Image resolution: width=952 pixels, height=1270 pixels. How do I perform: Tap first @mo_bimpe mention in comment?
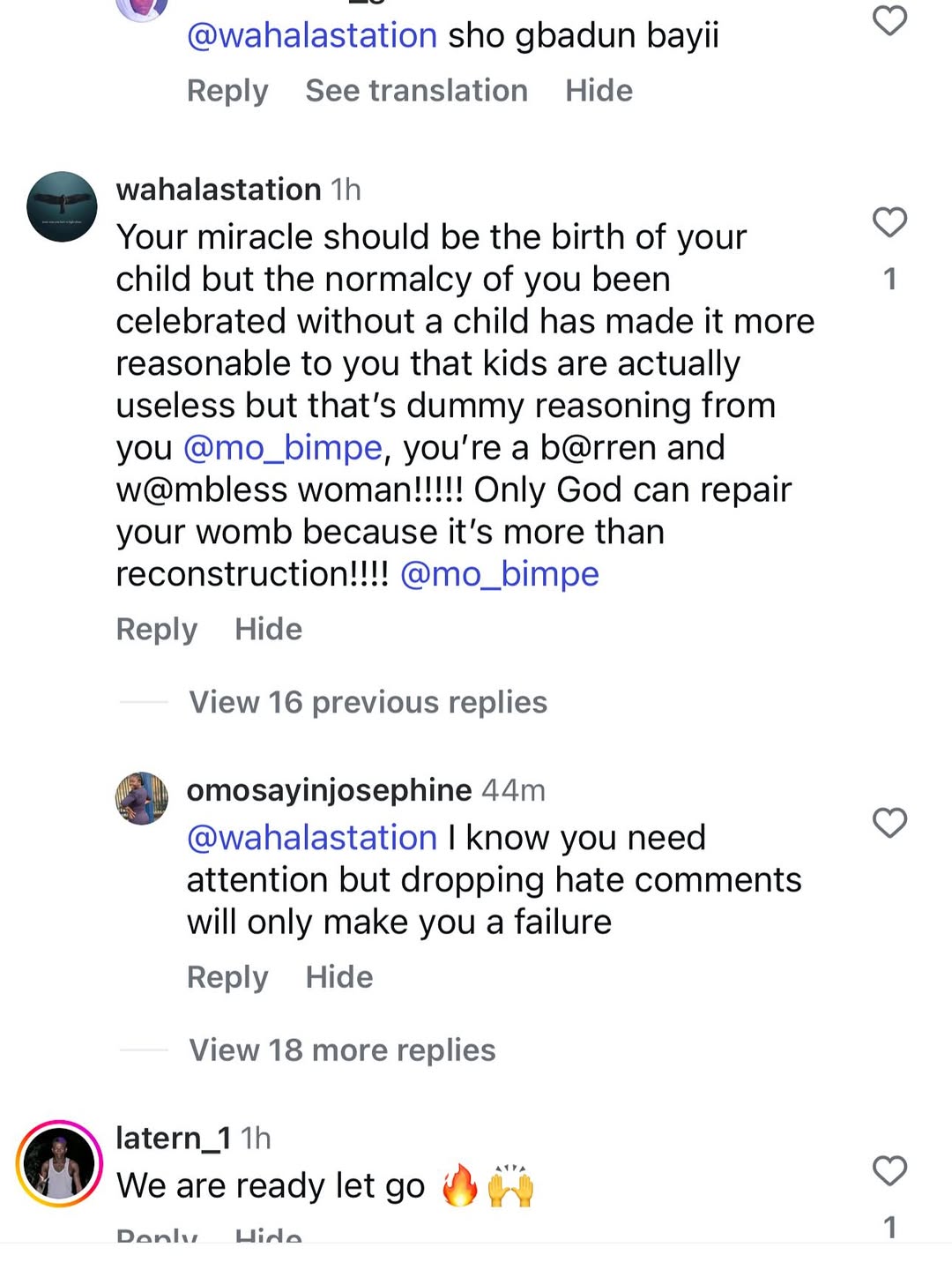click(x=283, y=448)
